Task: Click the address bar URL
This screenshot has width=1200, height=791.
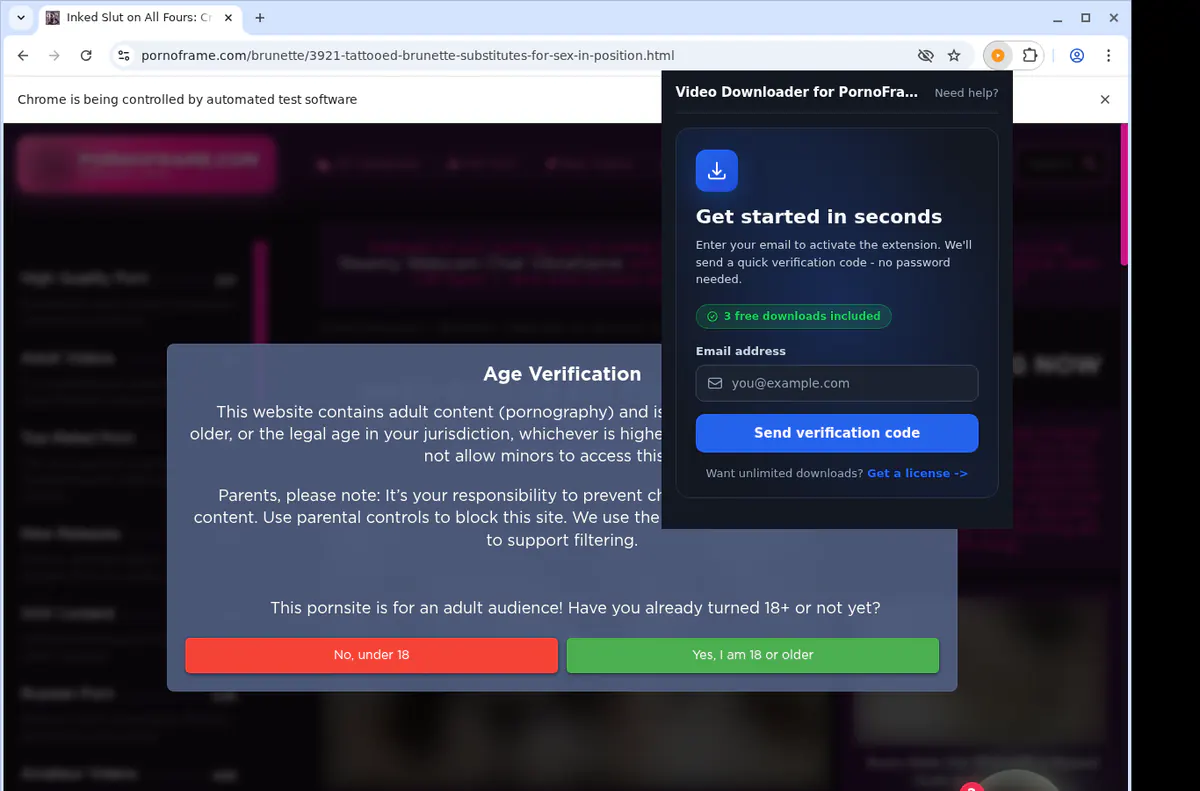Action: 408,56
